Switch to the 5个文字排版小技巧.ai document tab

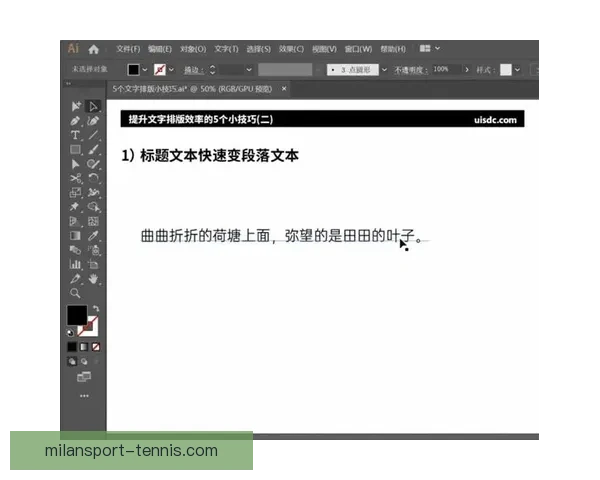192,89
